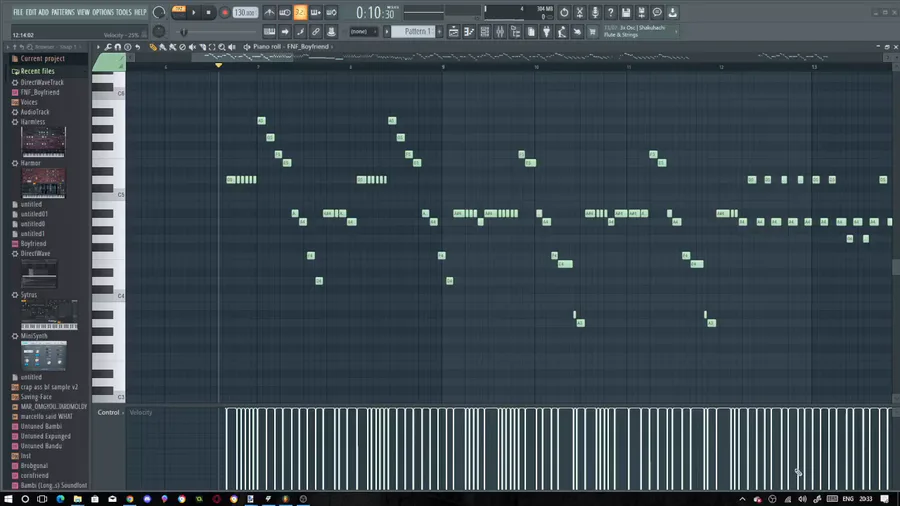Open the TOOLS menu
The image size is (900, 506).
tap(123, 12)
